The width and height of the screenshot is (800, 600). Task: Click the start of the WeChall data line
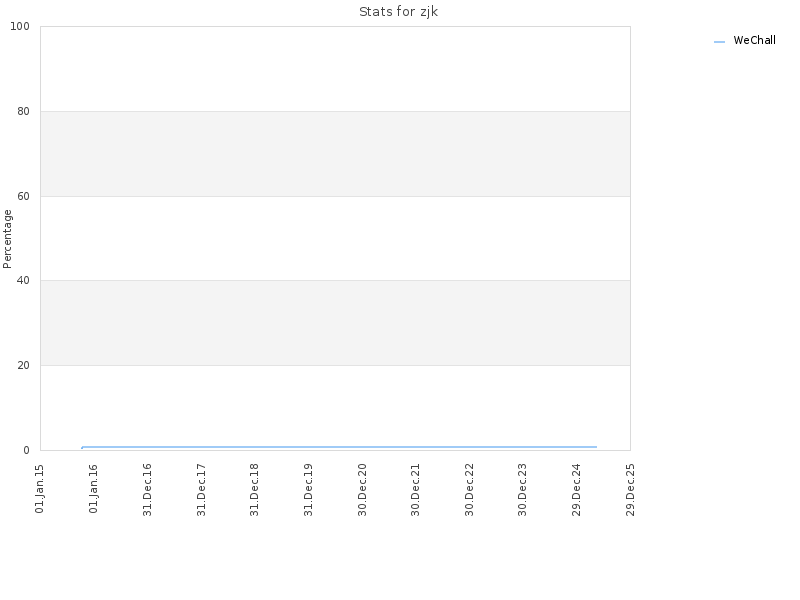(82, 448)
